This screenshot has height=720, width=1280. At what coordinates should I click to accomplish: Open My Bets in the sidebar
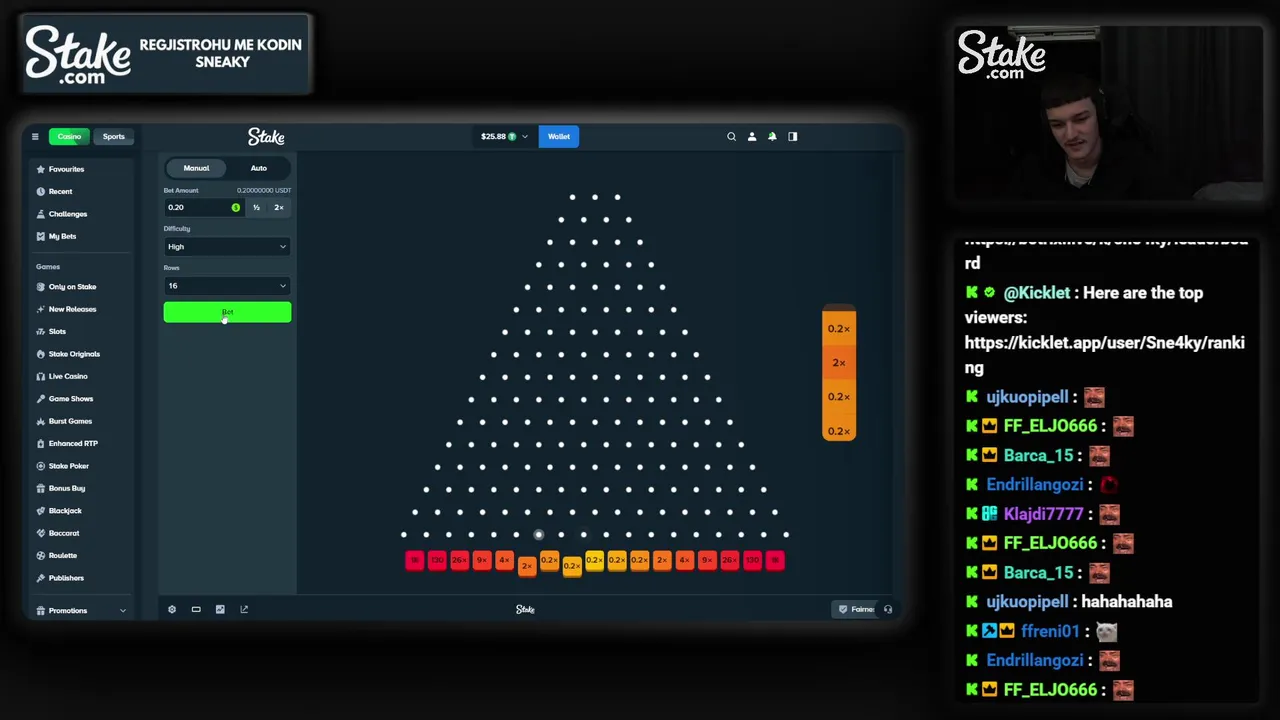tap(56, 236)
